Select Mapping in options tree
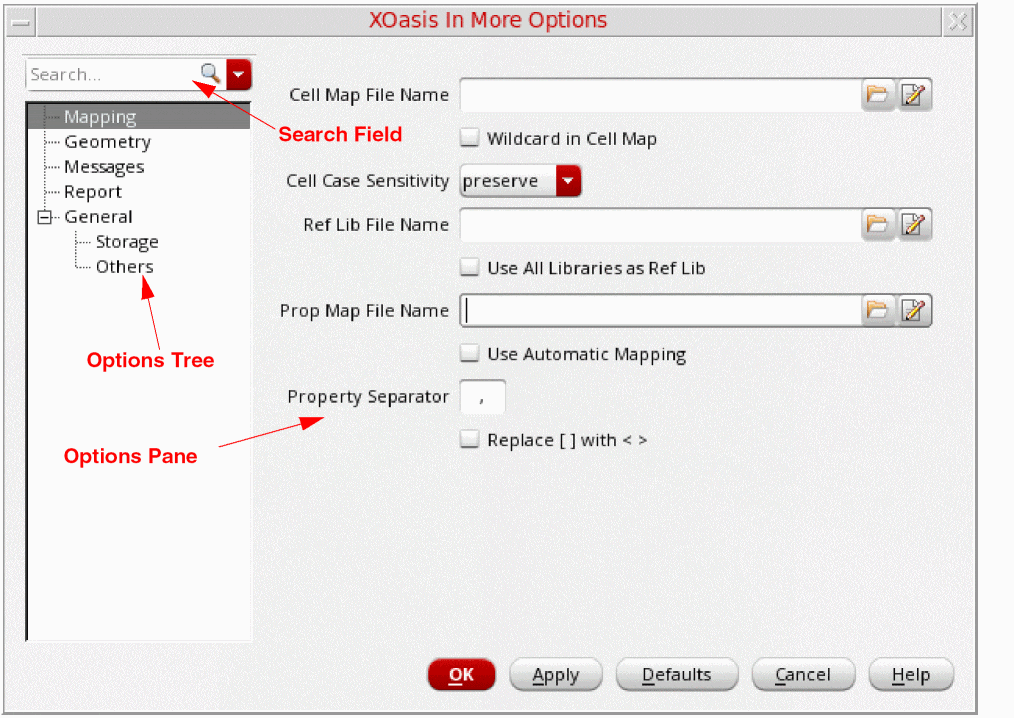Image resolution: width=1014 pixels, height=718 pixels. coord(100,117)
